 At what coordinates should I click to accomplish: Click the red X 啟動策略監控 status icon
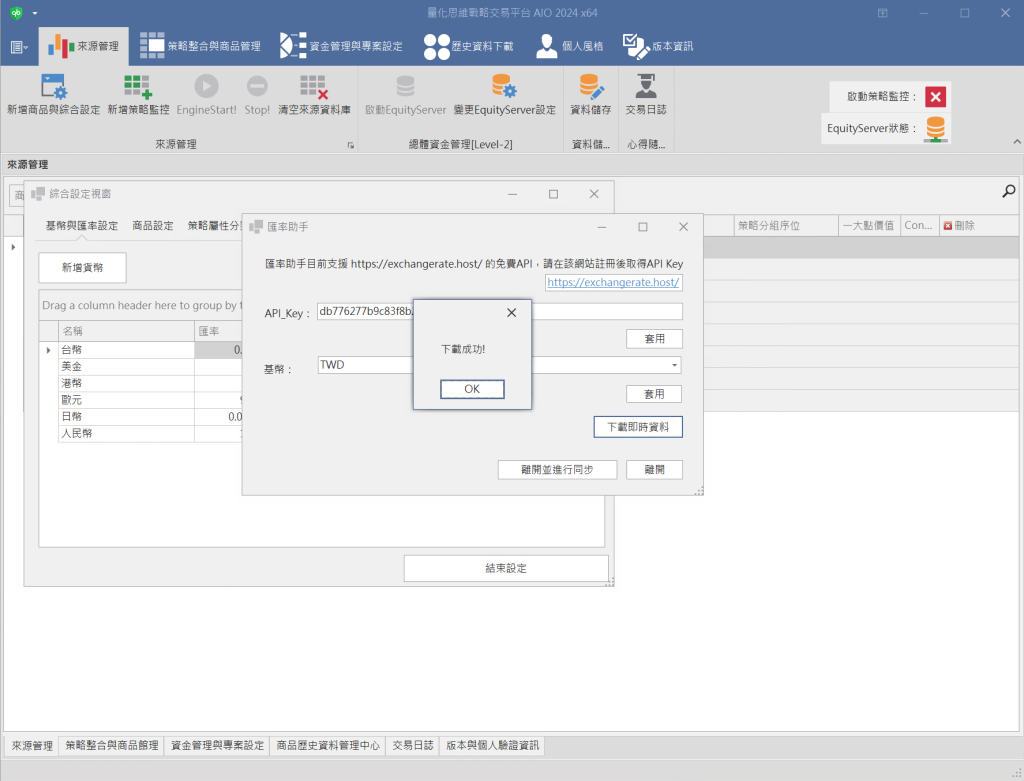tap(935, 97)
